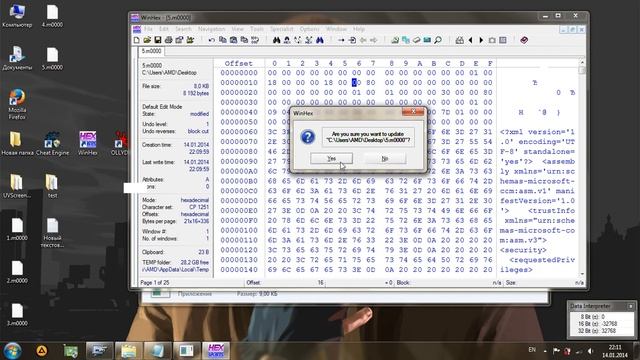Click the volume speaker tray icon
Image resolution: width=640 pixels, height=360 pixels.
pos(590,351)
